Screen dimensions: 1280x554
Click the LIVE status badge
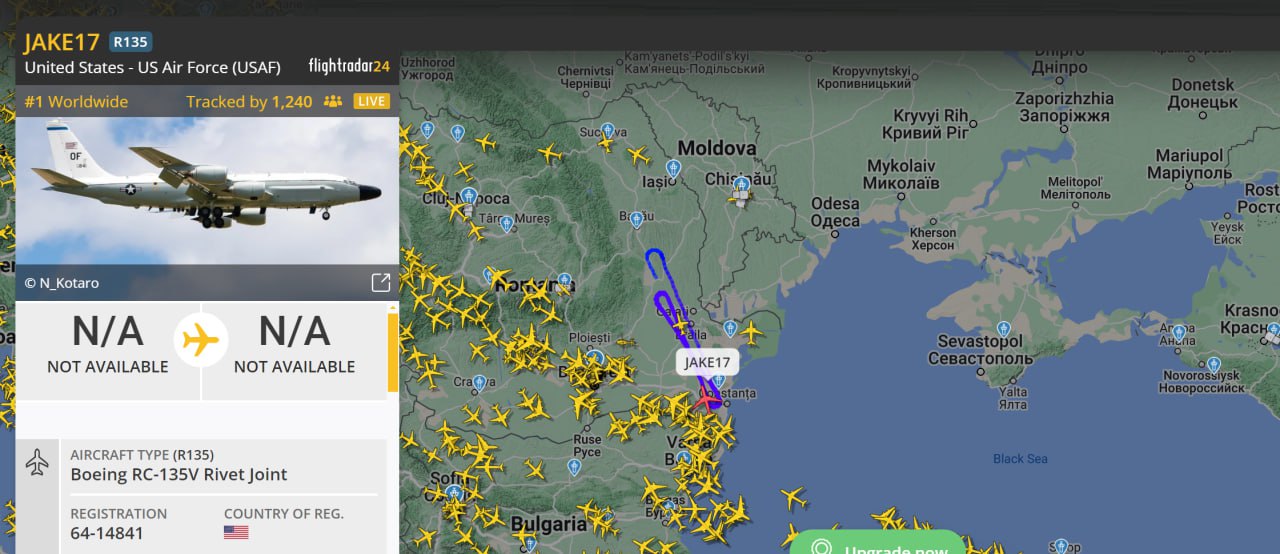point(372,102)
